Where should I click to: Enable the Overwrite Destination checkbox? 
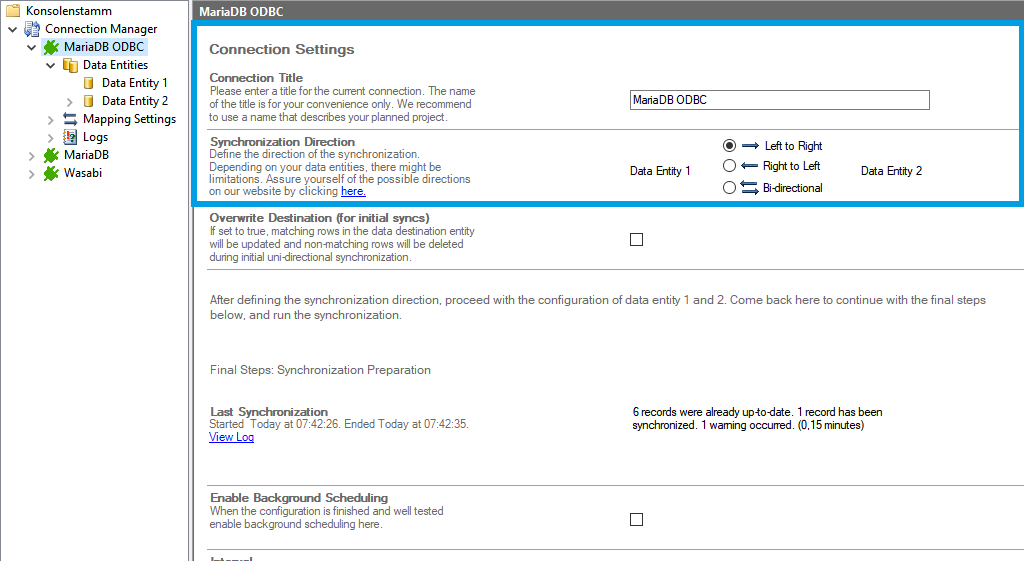coord(636,239)
